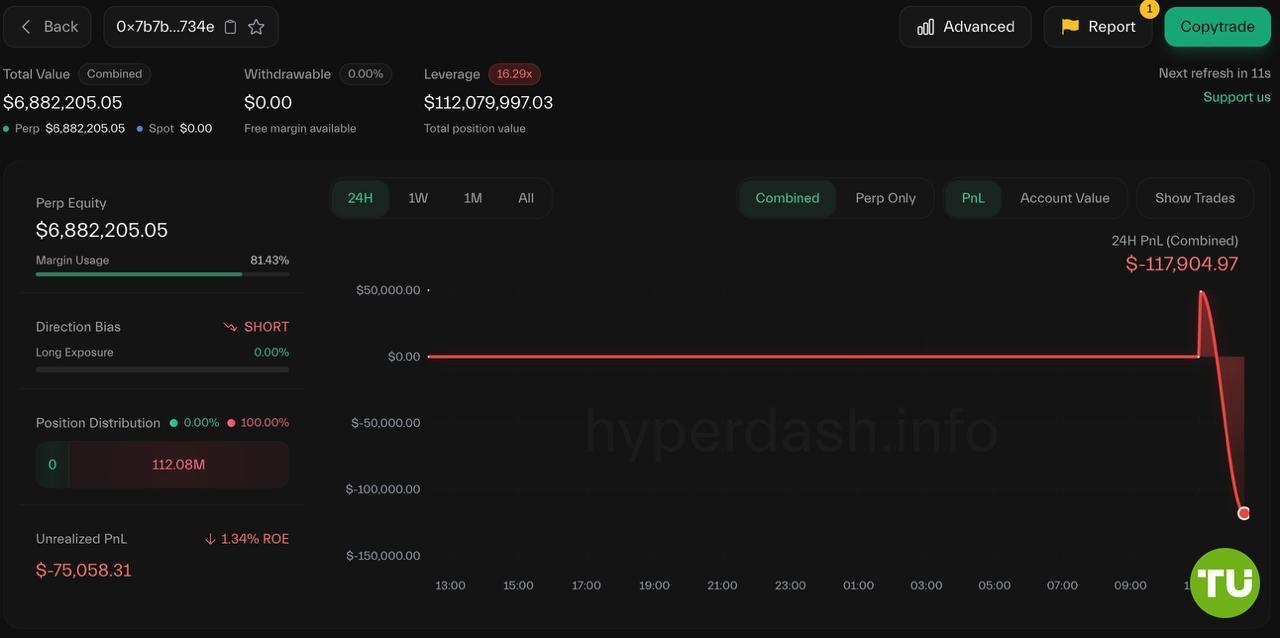Click the latest PnL data point on the chart
This screenshot has width=1280, height=638.
coord(1243,513)
